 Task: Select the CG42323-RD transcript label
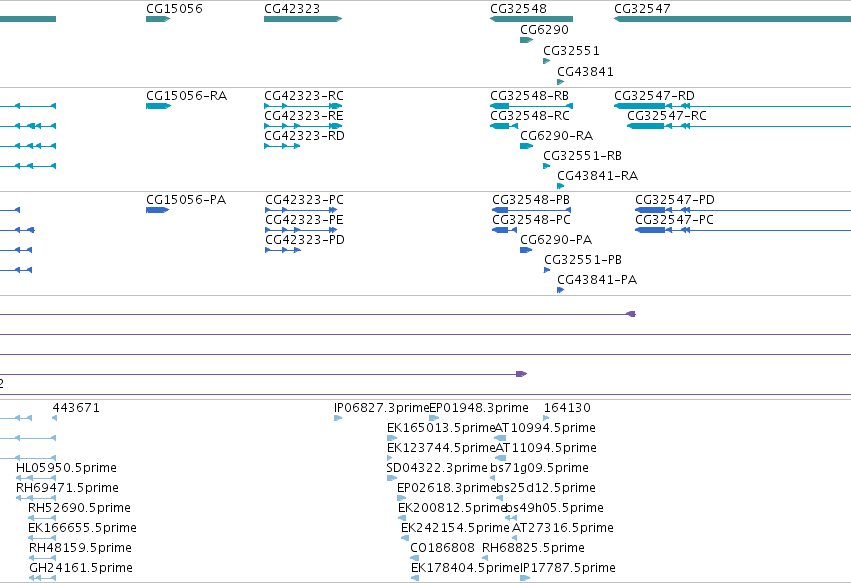click(x=304, y=136)
